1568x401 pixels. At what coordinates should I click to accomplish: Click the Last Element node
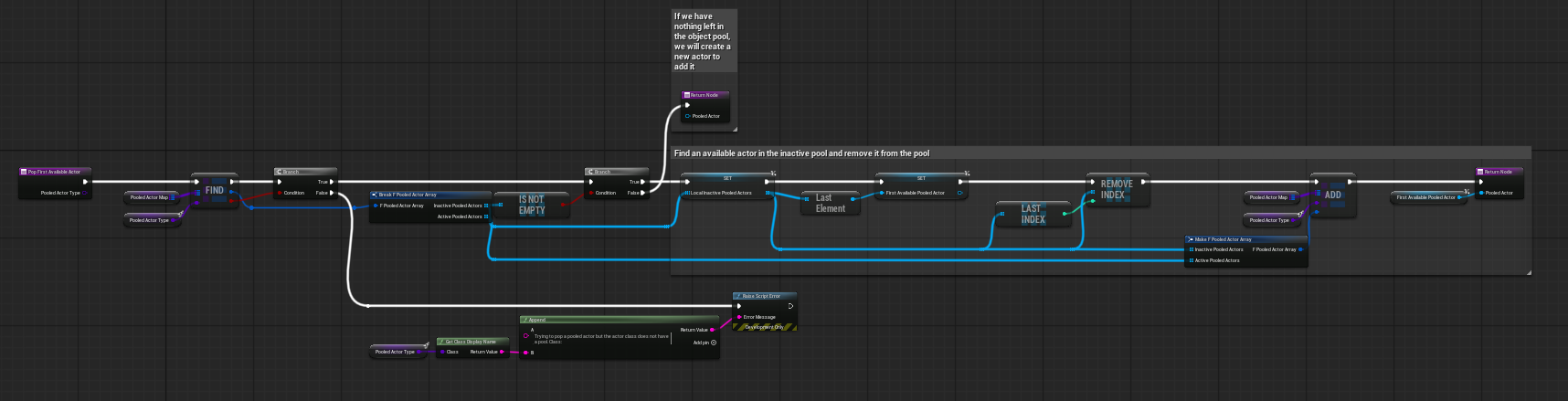(x=830, y=203)
